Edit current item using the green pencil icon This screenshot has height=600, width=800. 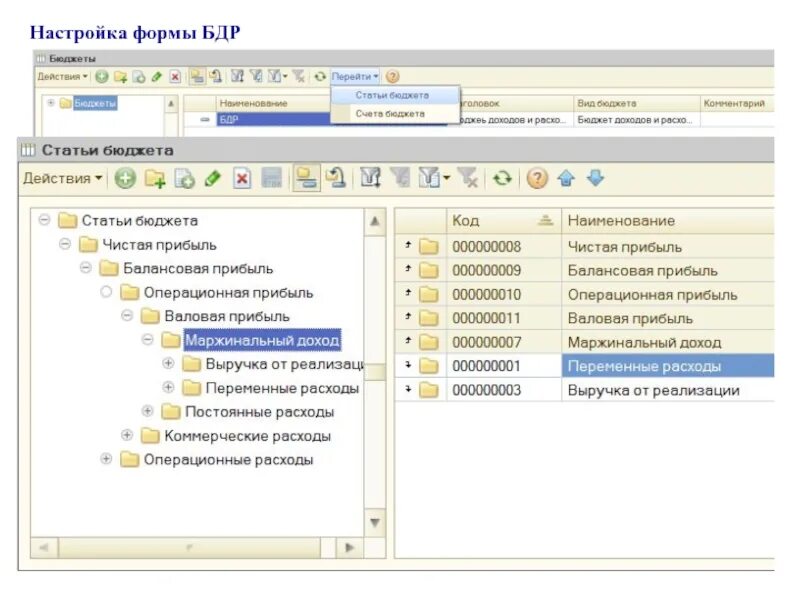pos(213,179)
